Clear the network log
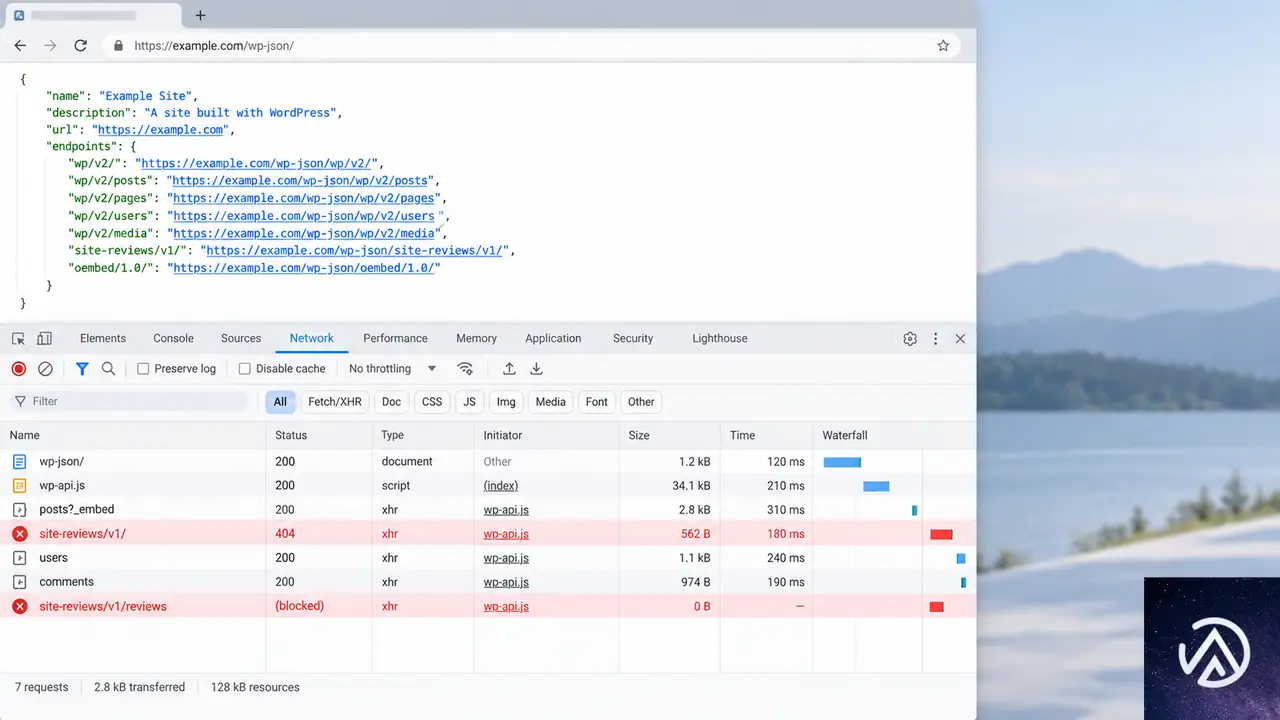 point(45,369)
